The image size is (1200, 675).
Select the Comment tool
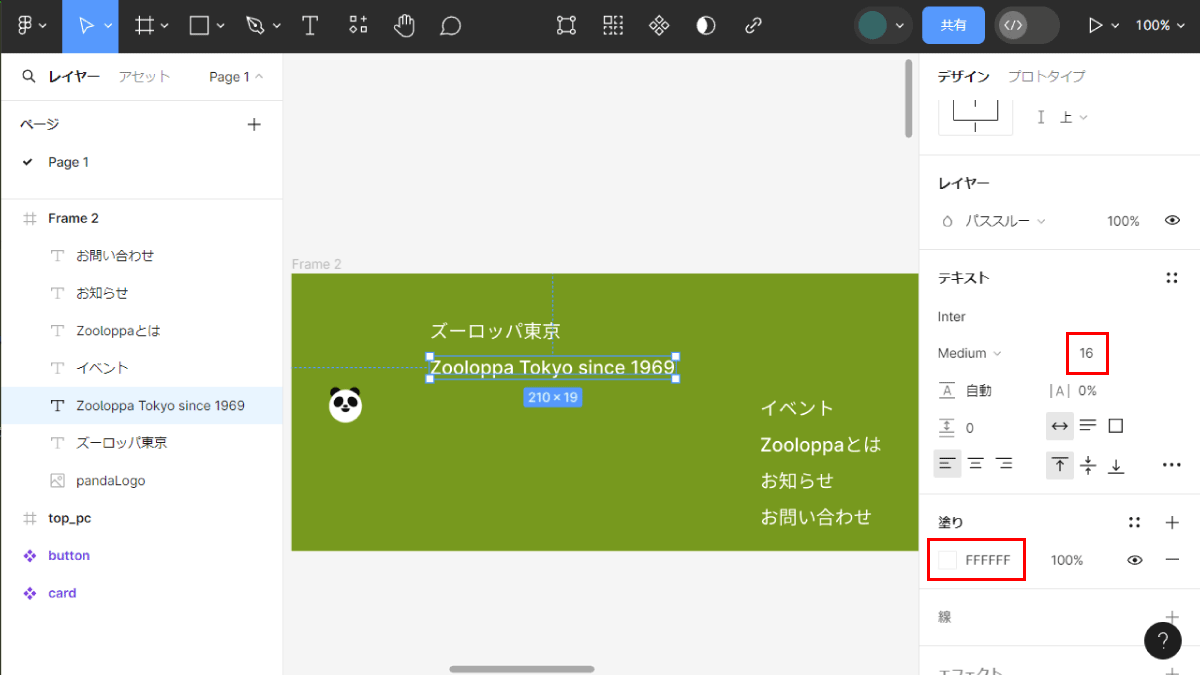pyautogui.click(x=451, y=26)
